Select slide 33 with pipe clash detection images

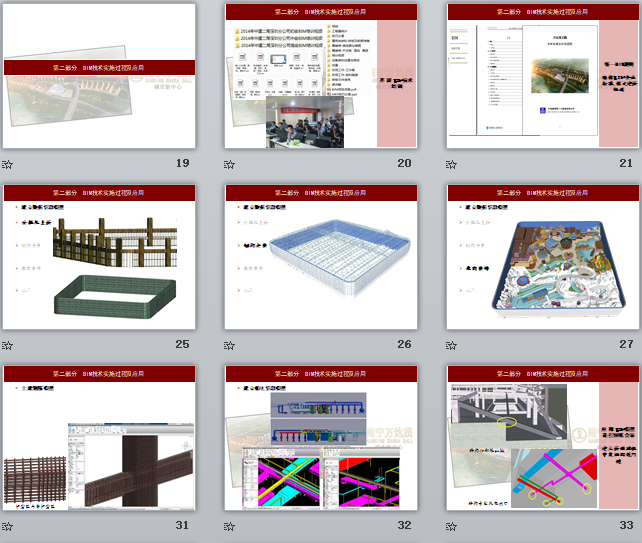(x=541, y=438)
